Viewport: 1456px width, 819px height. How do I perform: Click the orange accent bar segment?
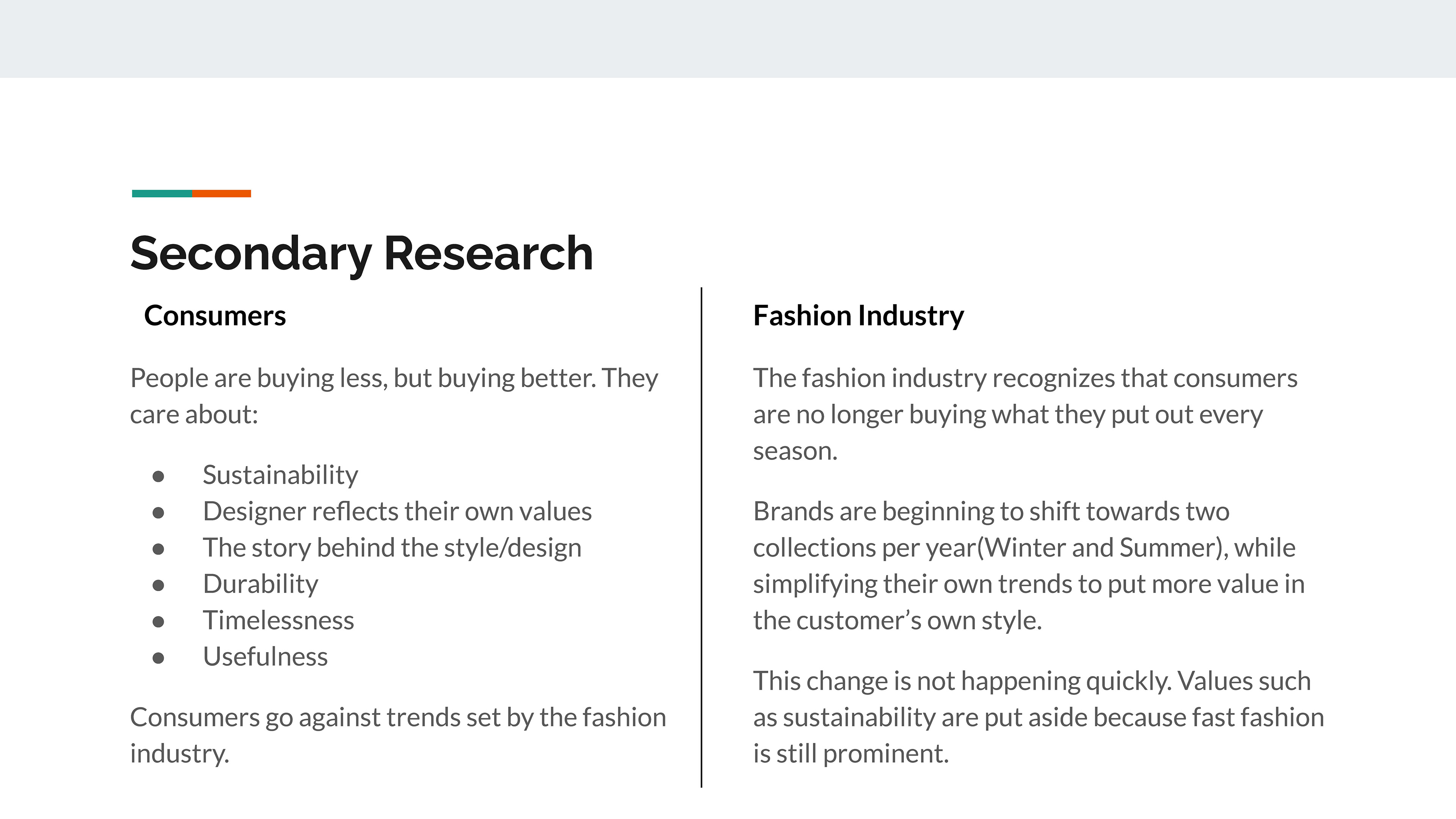(x=221, y=193)
